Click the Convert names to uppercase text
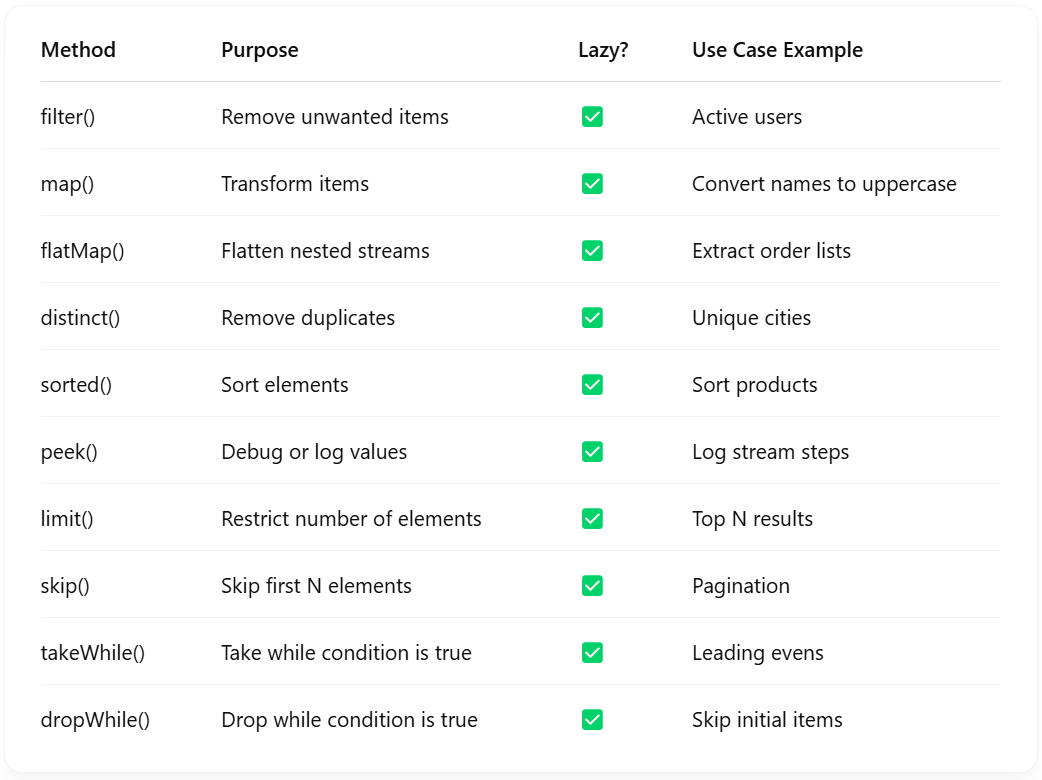 824,185
